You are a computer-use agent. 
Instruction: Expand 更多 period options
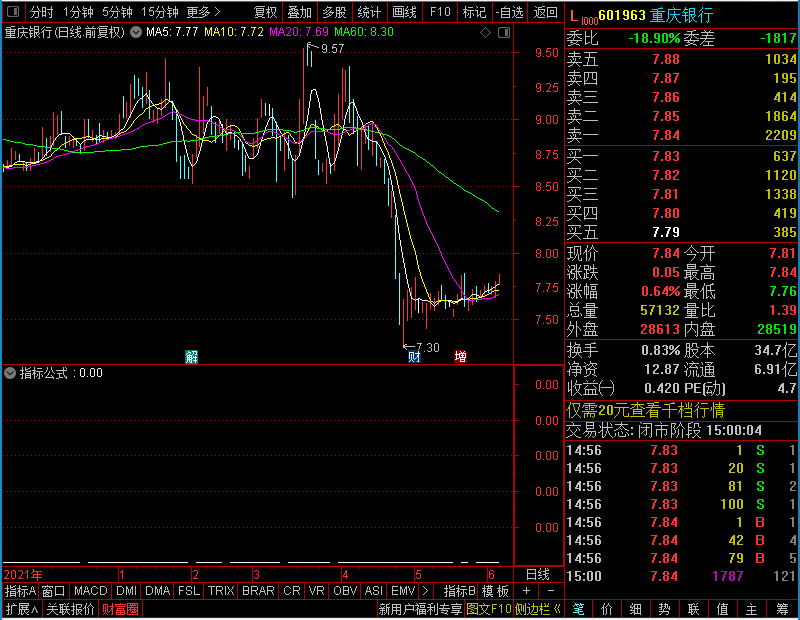click(204, 12)
